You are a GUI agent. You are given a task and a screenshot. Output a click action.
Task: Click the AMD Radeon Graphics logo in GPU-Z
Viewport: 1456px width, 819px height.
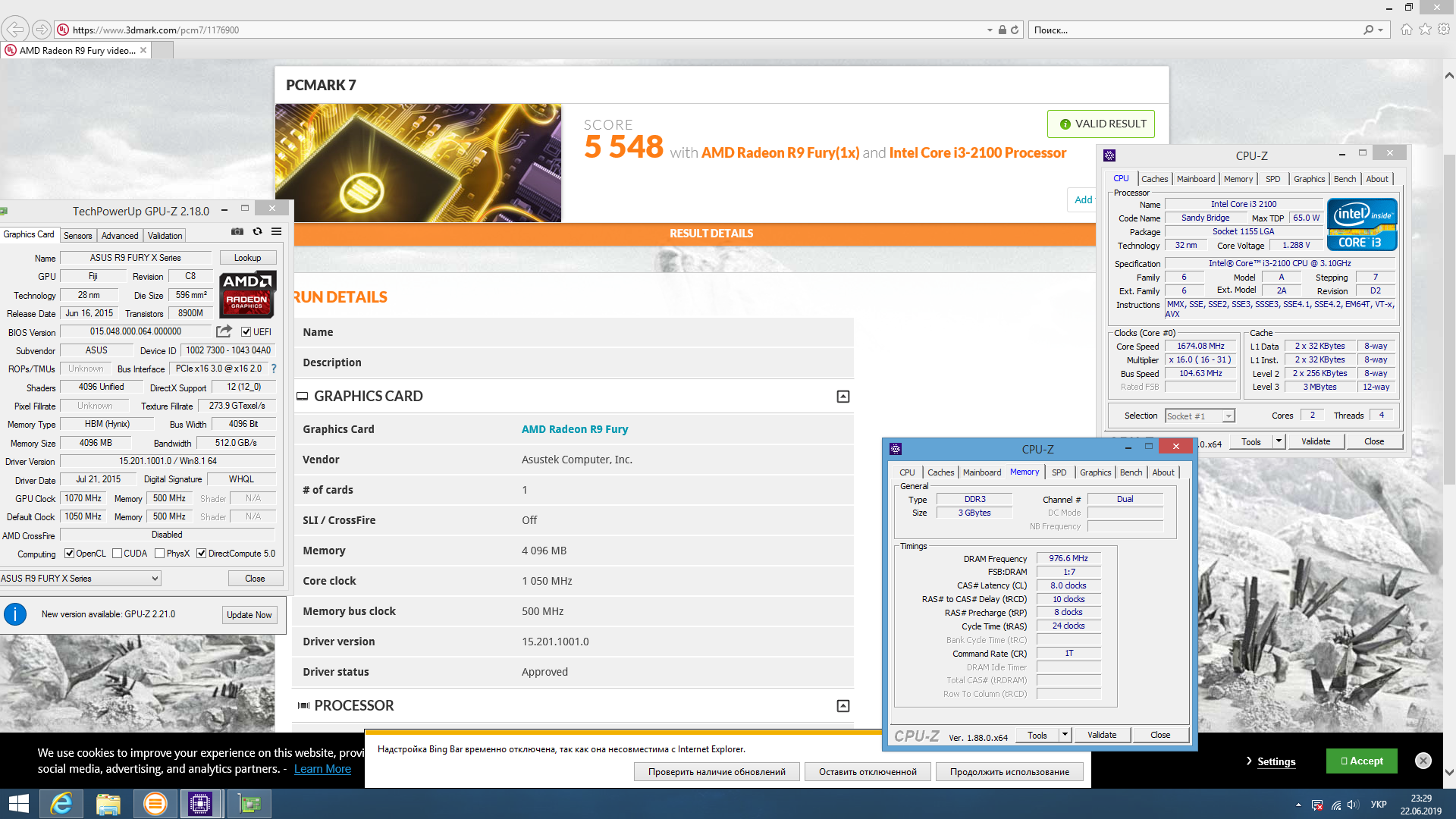247,294
